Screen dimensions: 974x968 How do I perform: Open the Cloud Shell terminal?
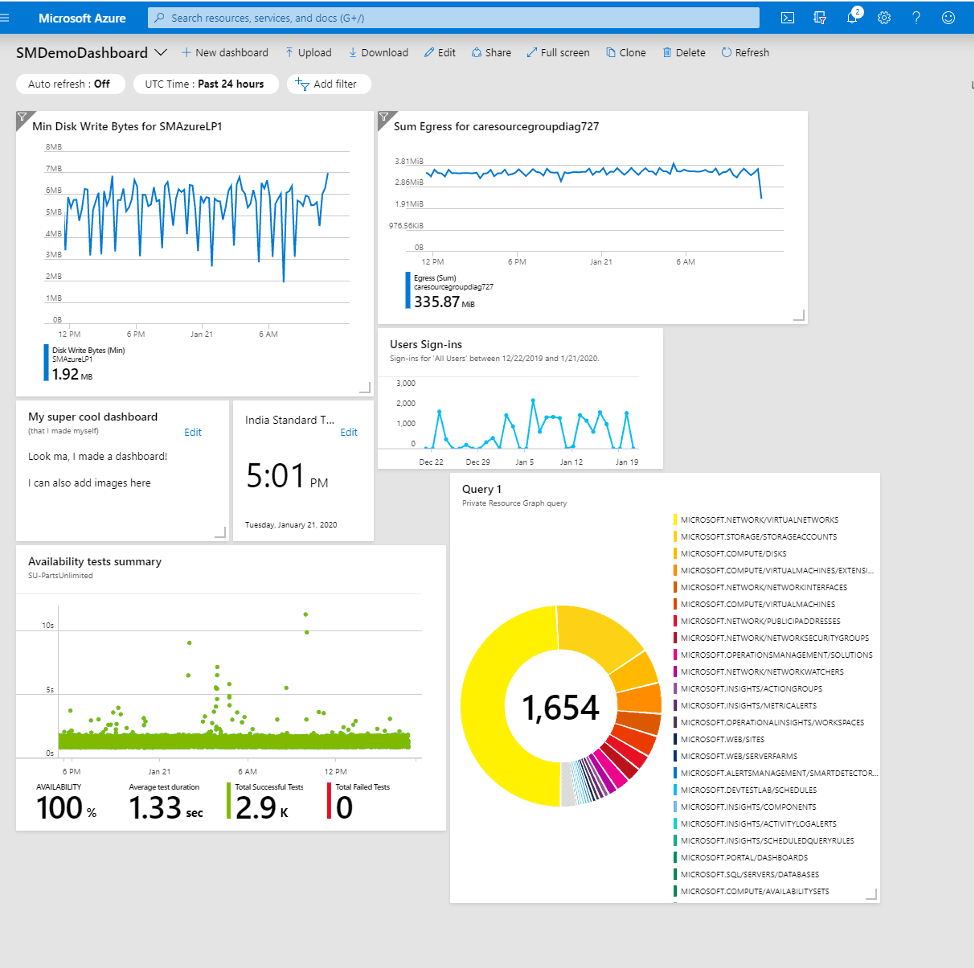787,17
